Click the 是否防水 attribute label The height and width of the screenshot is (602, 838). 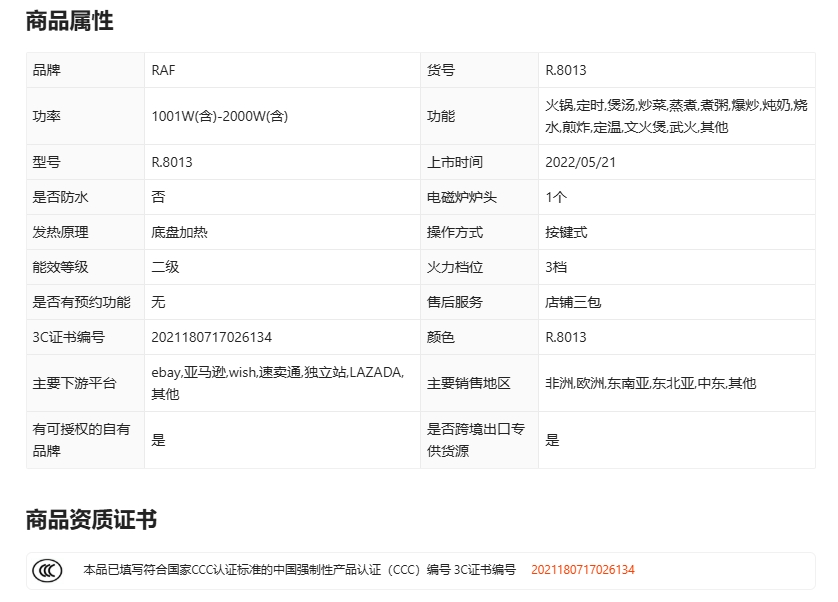pyautogui.click(x=61, y=197)
